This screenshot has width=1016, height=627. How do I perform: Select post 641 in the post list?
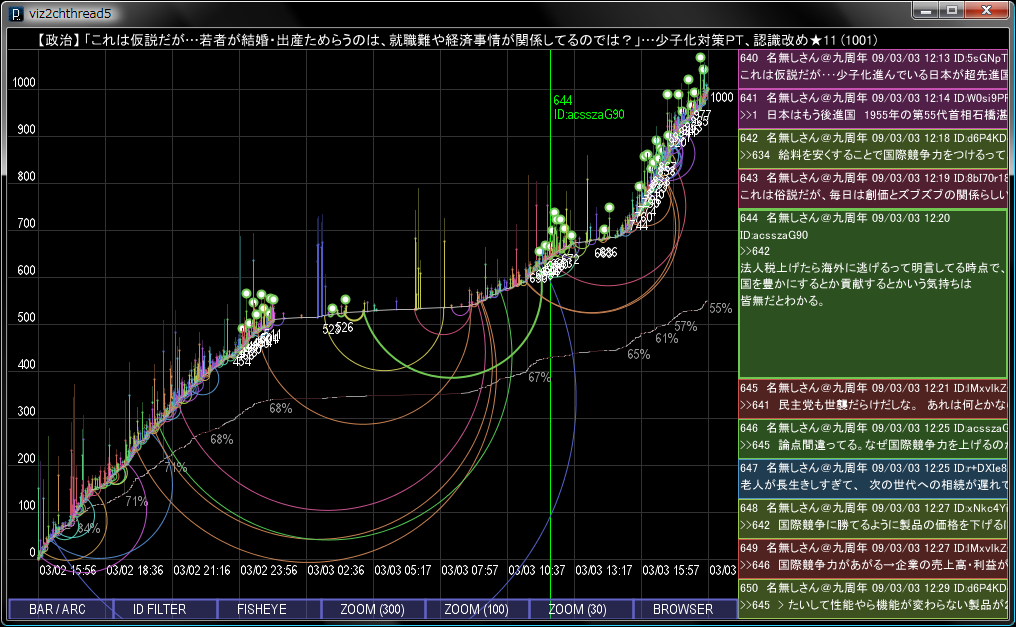click(872, 107)
